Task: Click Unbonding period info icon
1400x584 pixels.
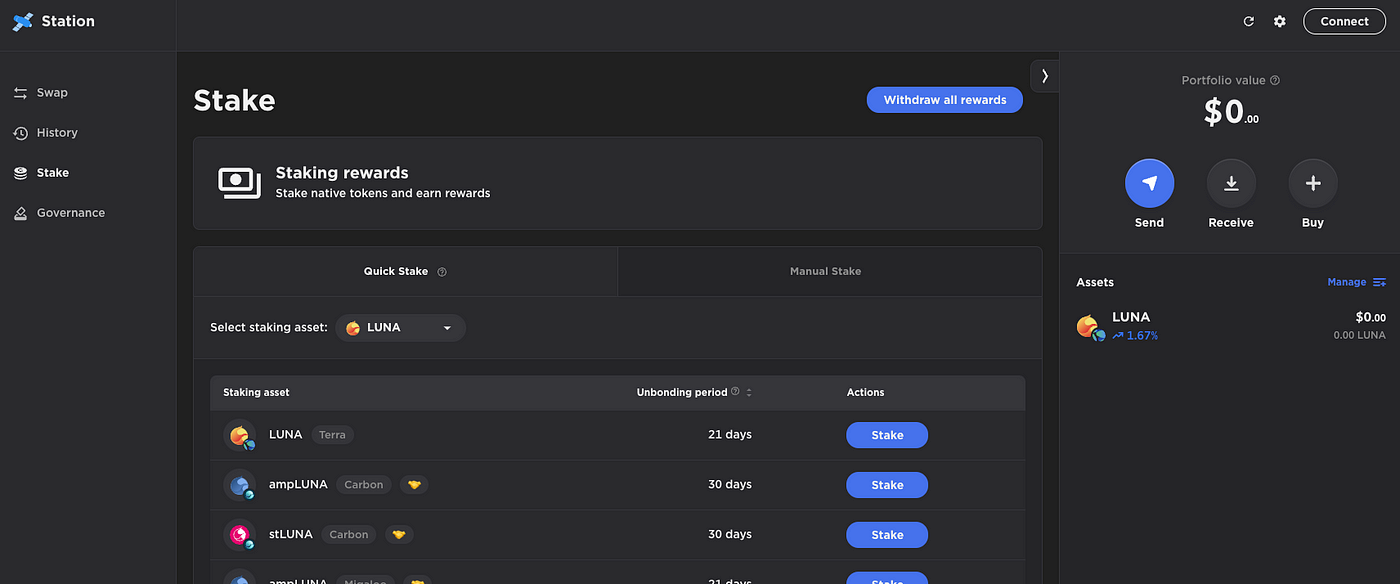Action: click(735, 392)
